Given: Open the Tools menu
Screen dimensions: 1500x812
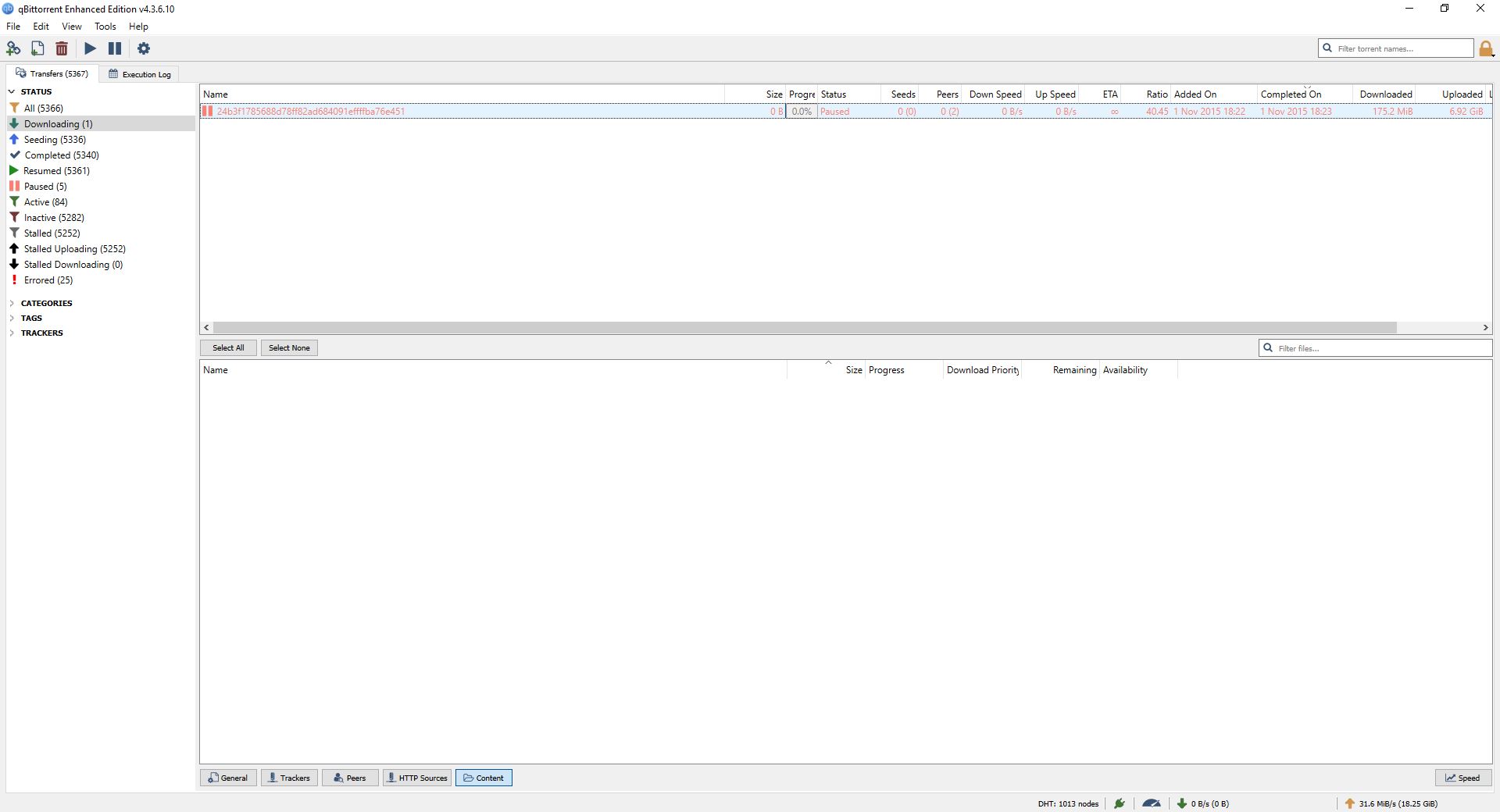Looking at the screenshot, I should (x=105, y=27).
